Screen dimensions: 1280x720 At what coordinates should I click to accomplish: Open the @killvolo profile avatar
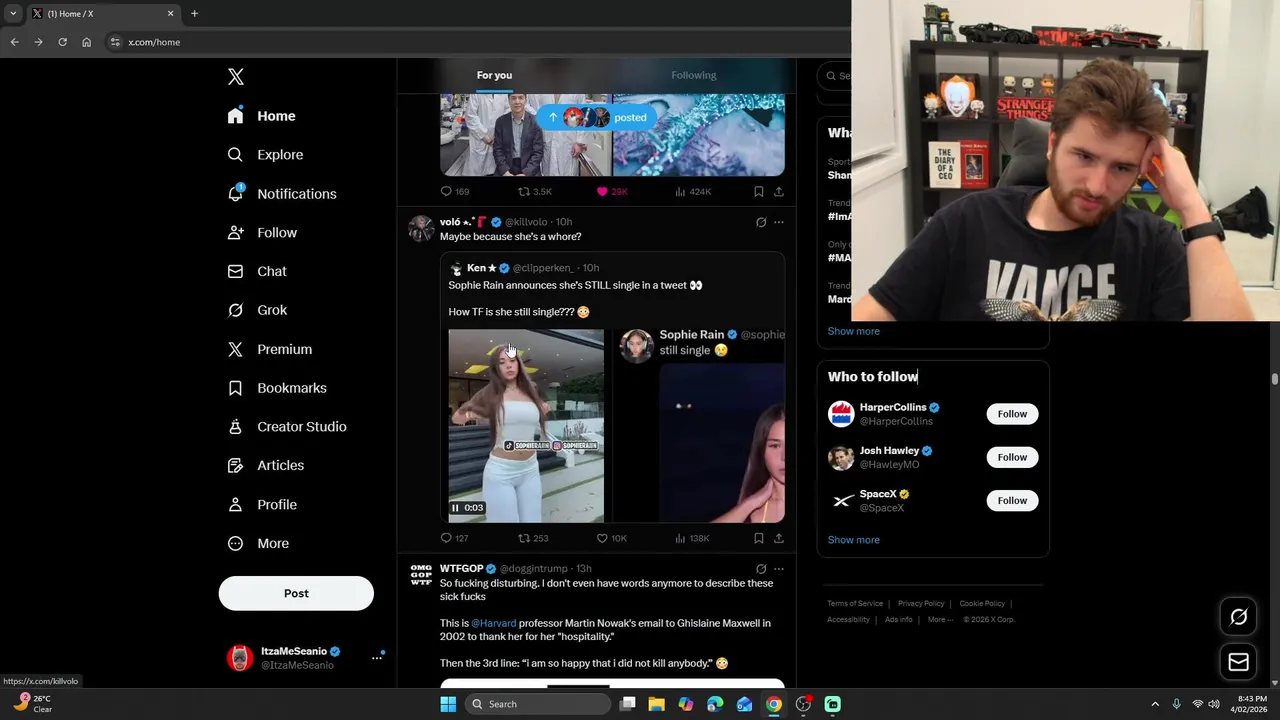421,228
